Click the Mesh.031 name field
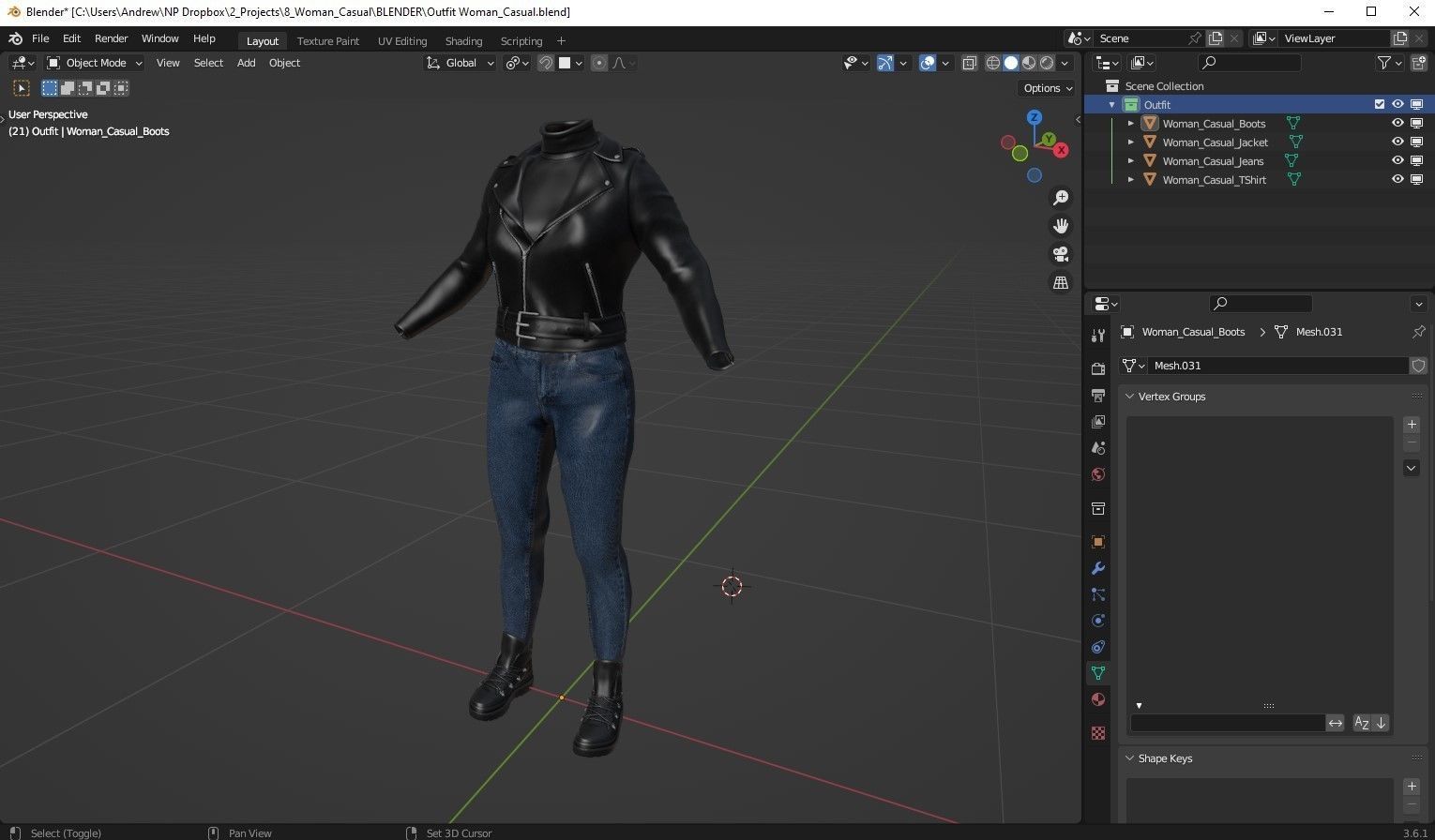 click(x=1278, y=366)
